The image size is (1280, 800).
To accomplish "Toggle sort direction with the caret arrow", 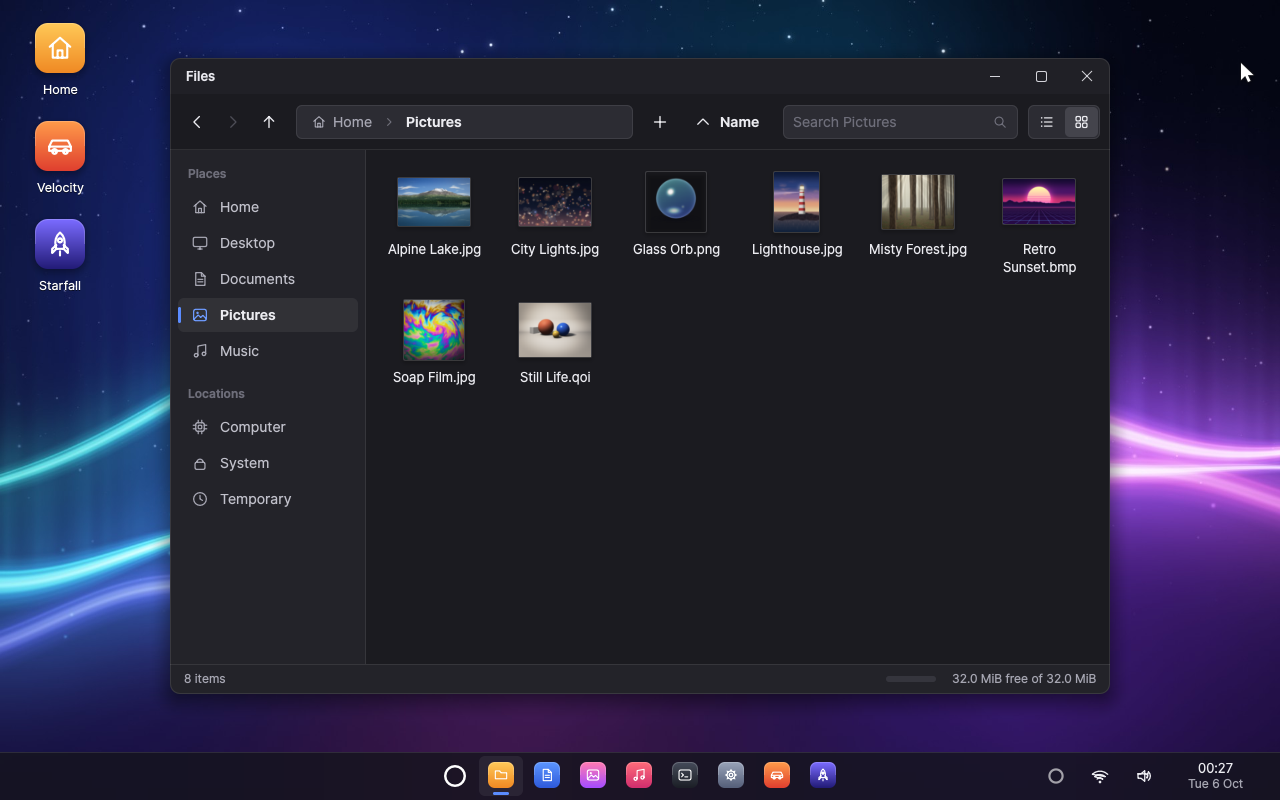I will (x=703, y=122).
